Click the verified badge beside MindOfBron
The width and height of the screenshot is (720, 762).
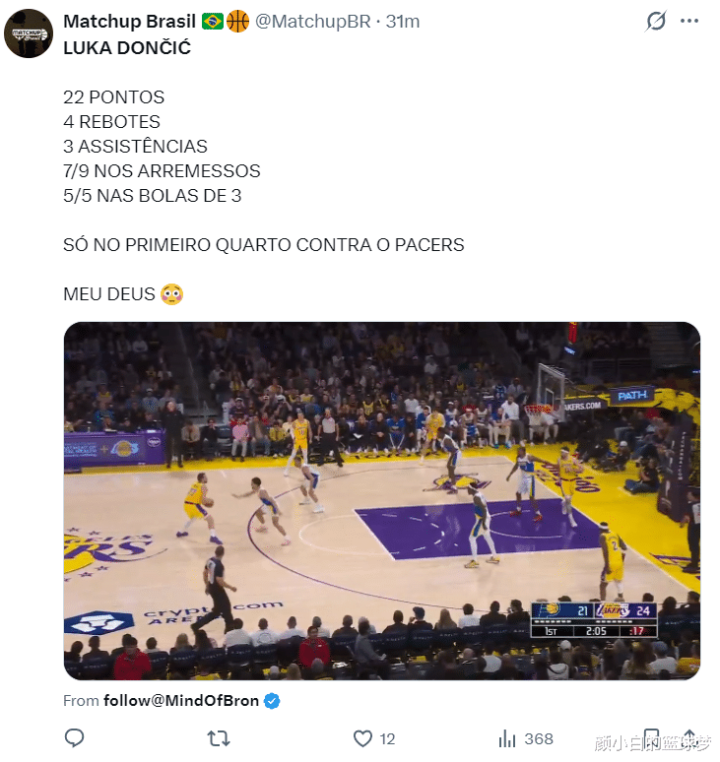[273, 701]
